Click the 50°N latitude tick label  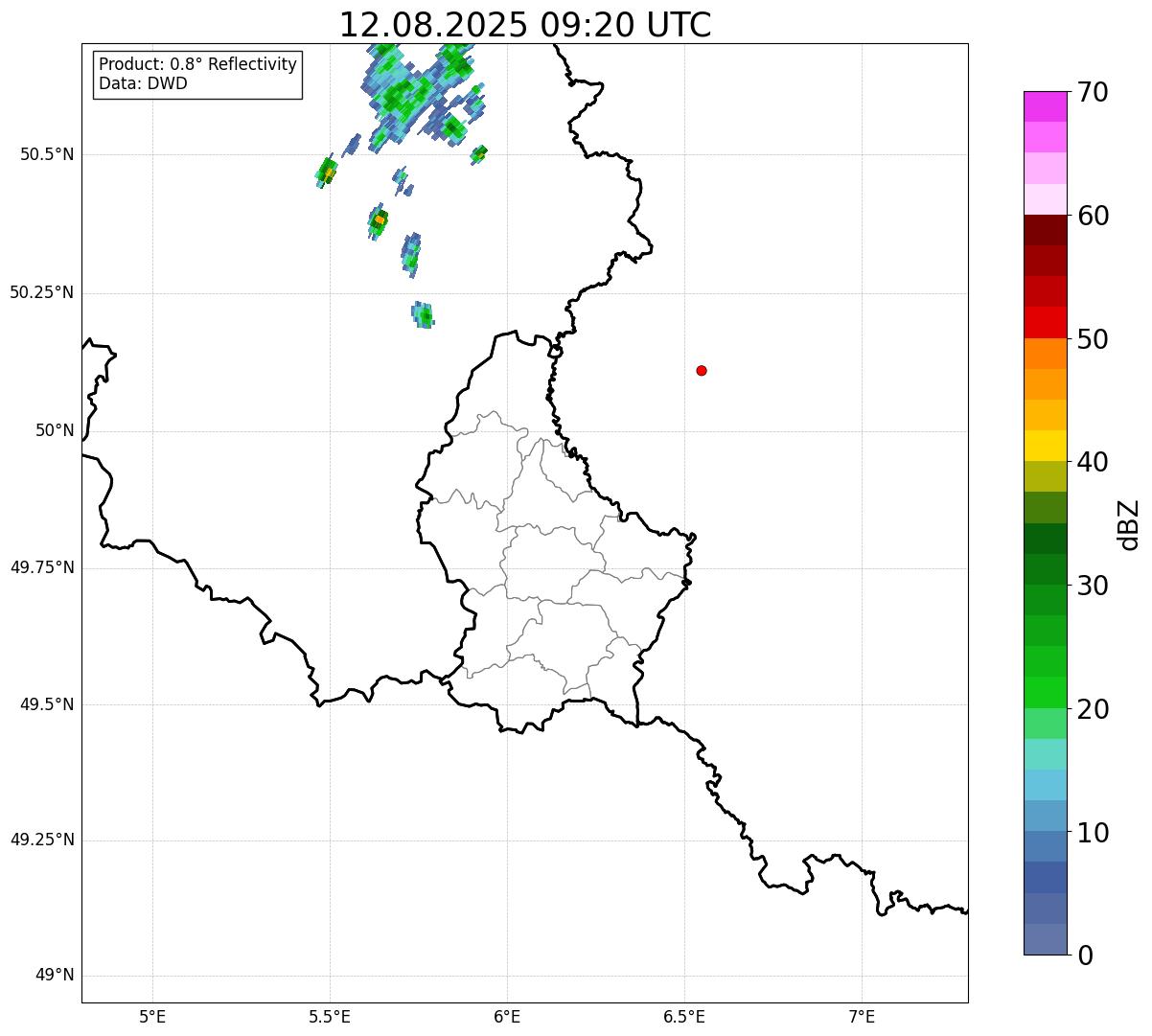click(x=55, y=431)
